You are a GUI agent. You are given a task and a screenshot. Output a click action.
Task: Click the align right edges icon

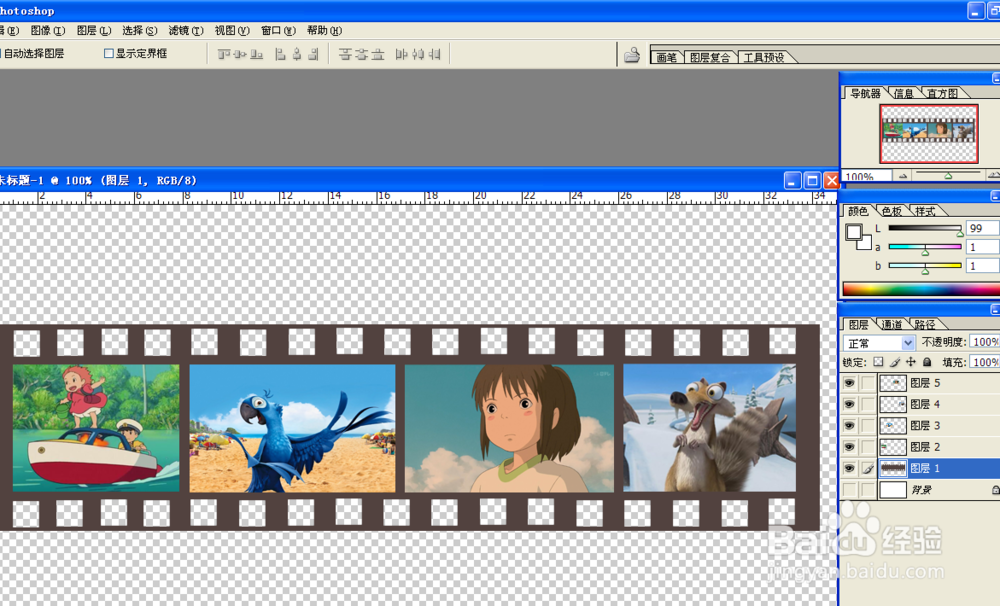pyautogui.click(x=313, y=54)
